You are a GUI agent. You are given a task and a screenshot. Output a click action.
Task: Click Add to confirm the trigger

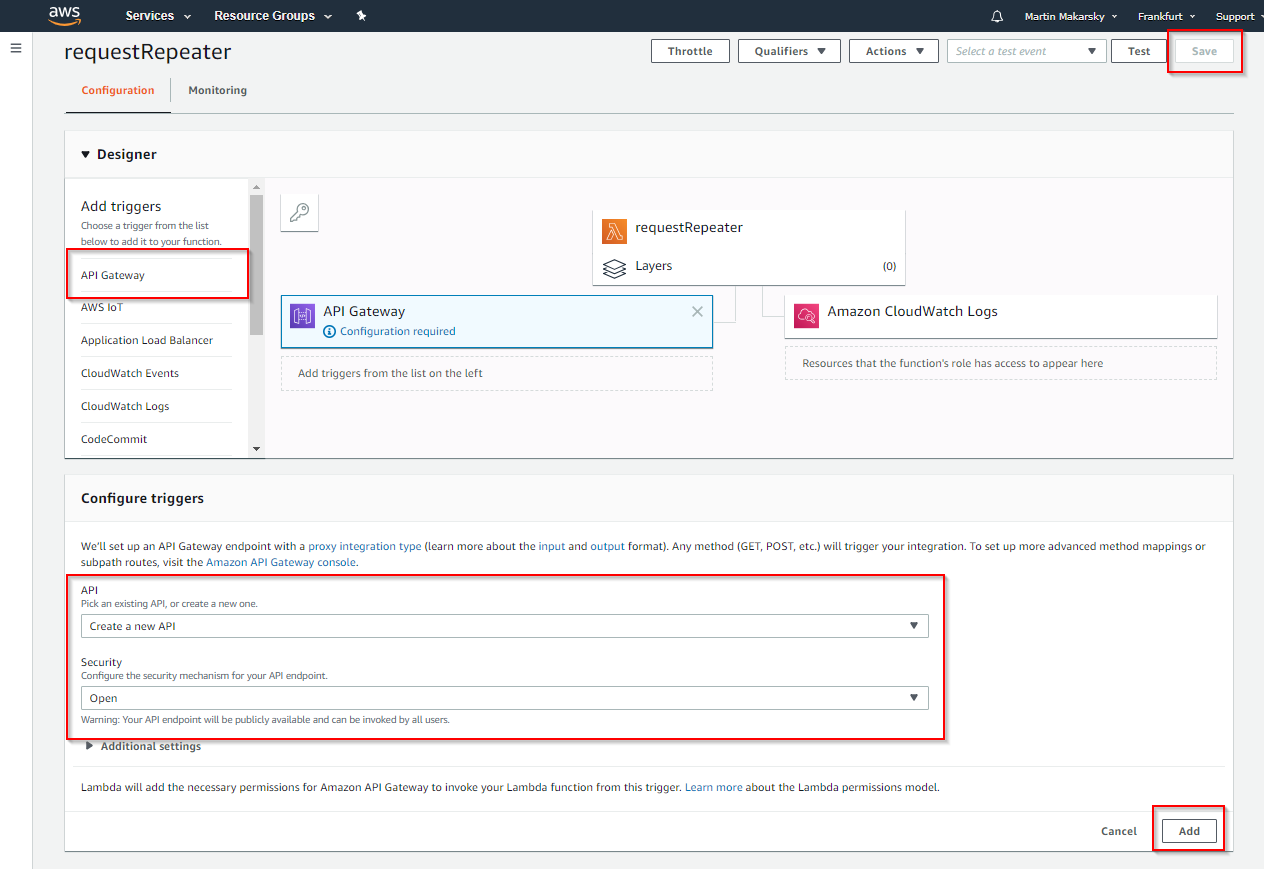coord(1188,830)
